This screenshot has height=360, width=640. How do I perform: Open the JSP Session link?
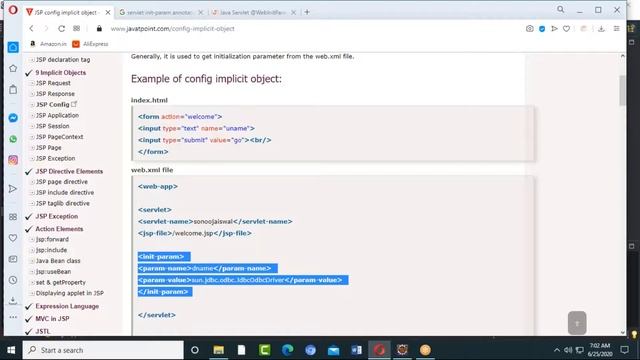click(52, 126)
